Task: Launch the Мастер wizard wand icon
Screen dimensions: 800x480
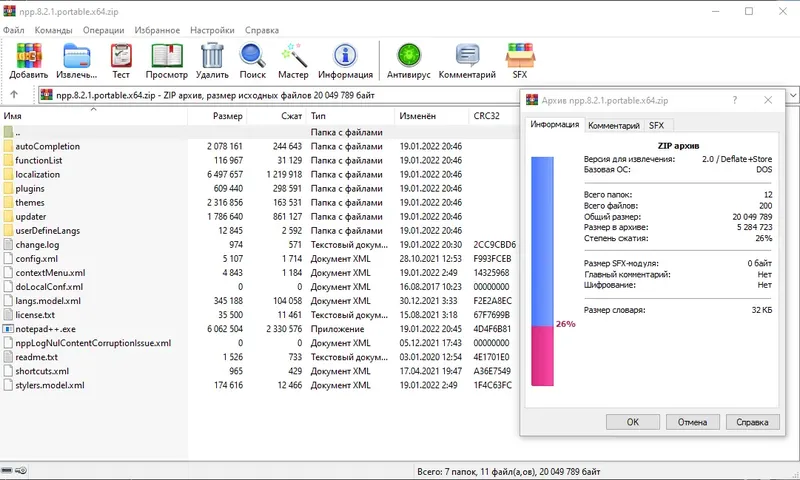Action: point(294,56)
